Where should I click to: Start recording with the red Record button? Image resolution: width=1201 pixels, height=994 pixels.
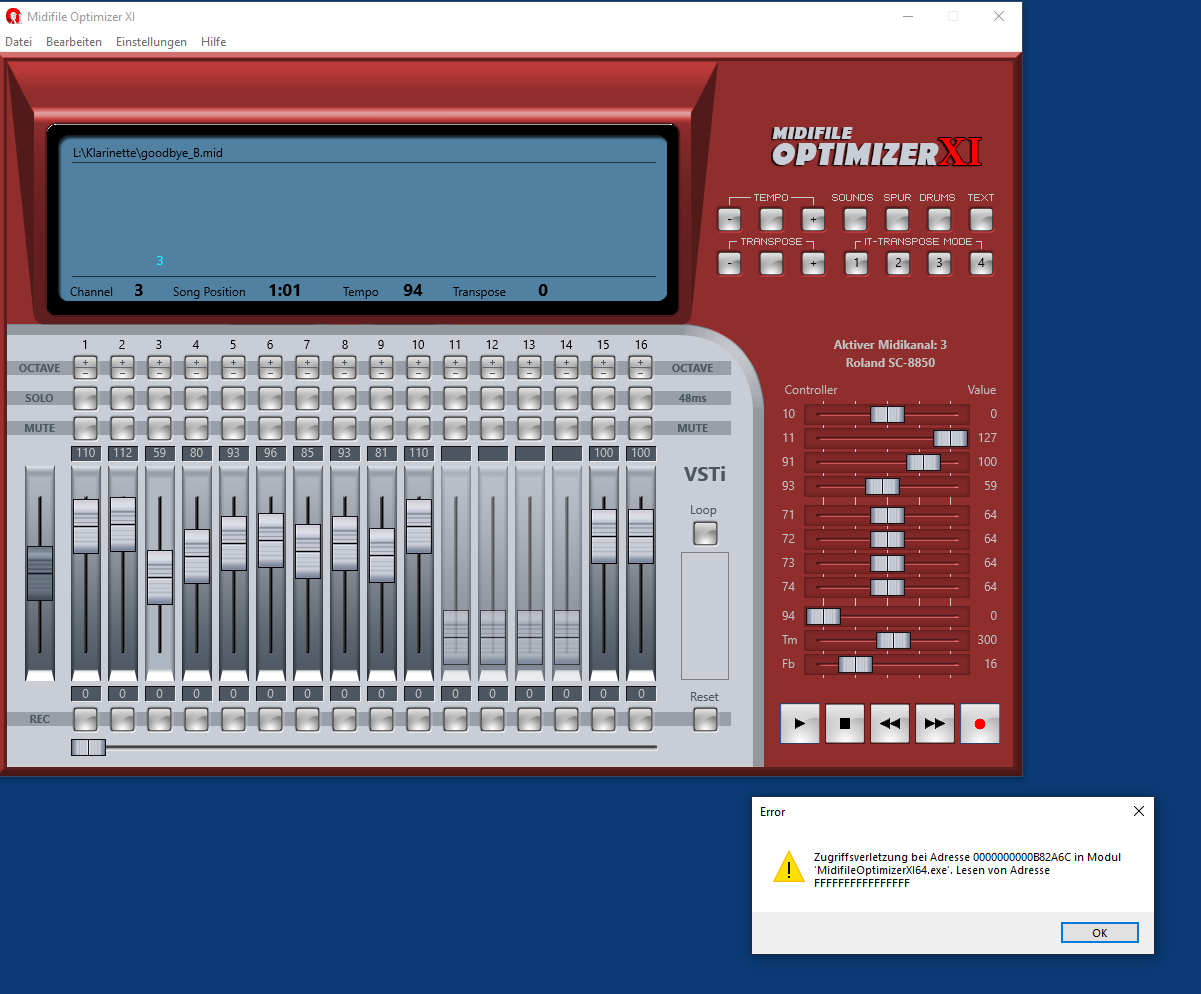[979, 724]
